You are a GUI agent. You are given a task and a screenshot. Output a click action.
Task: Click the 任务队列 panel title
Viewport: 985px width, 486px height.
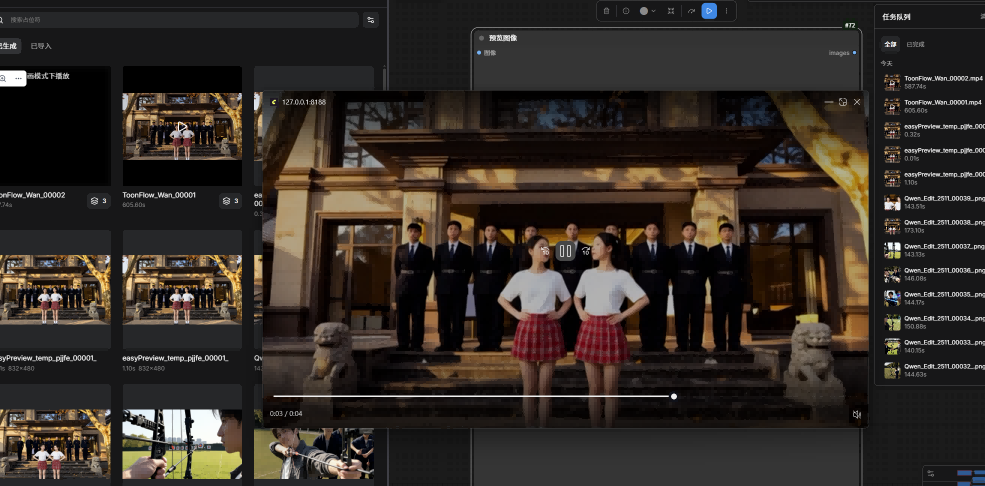click(896, 17)
